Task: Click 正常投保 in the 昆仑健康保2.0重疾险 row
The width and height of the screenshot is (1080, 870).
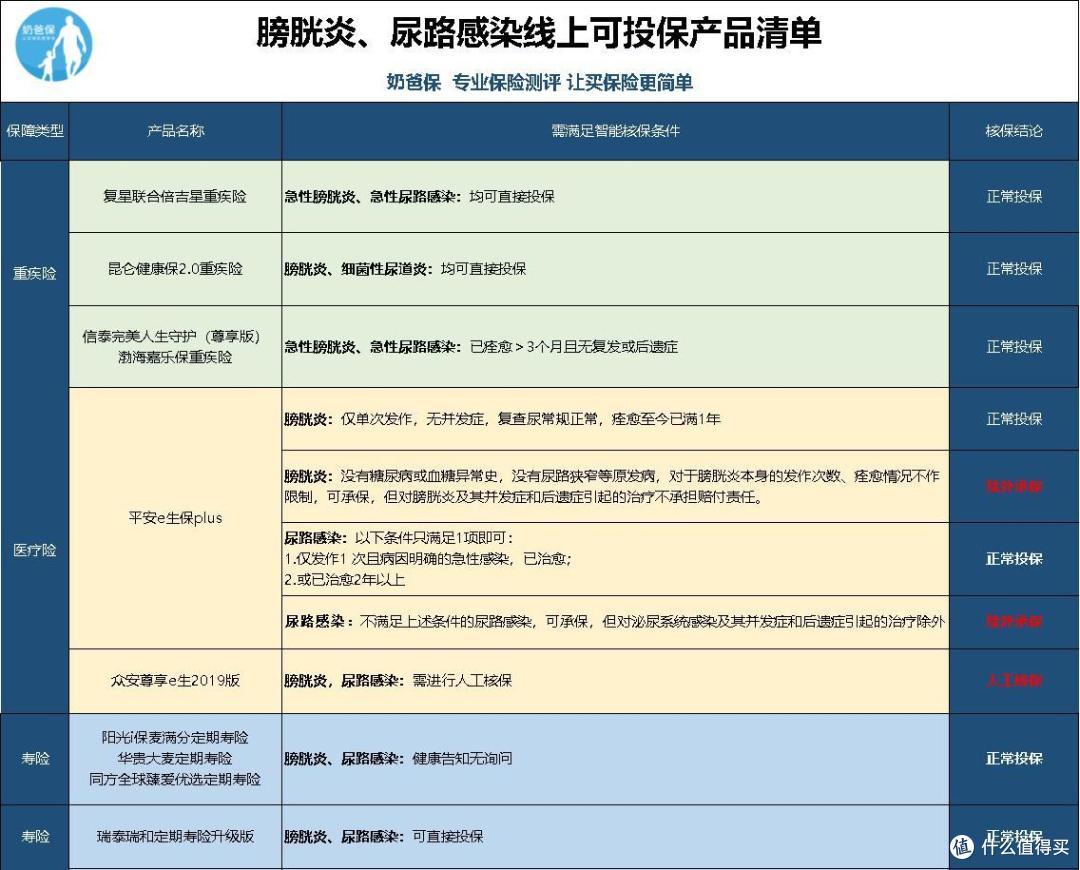Action: pyautogui.click(x=1014, y=269)
